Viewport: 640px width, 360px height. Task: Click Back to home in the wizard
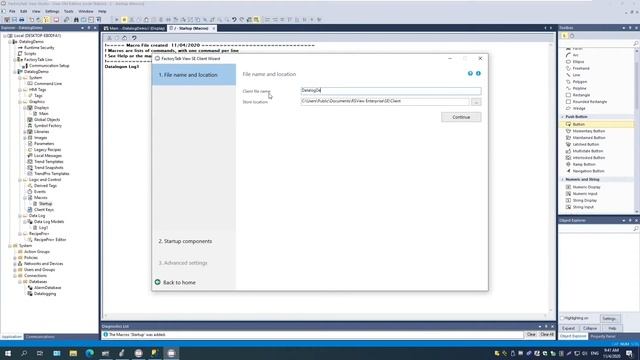click(x=179, y=282)
